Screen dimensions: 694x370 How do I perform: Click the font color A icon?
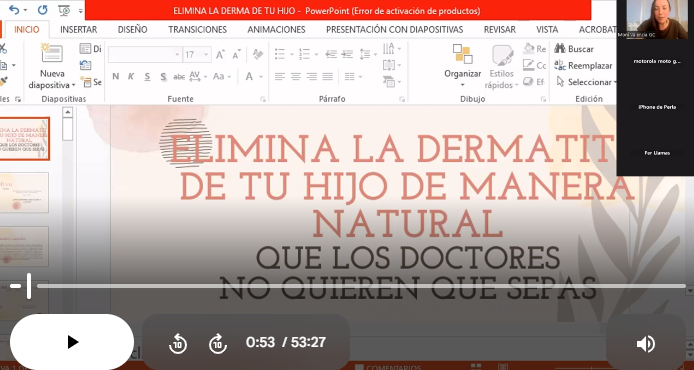(249, 76)
